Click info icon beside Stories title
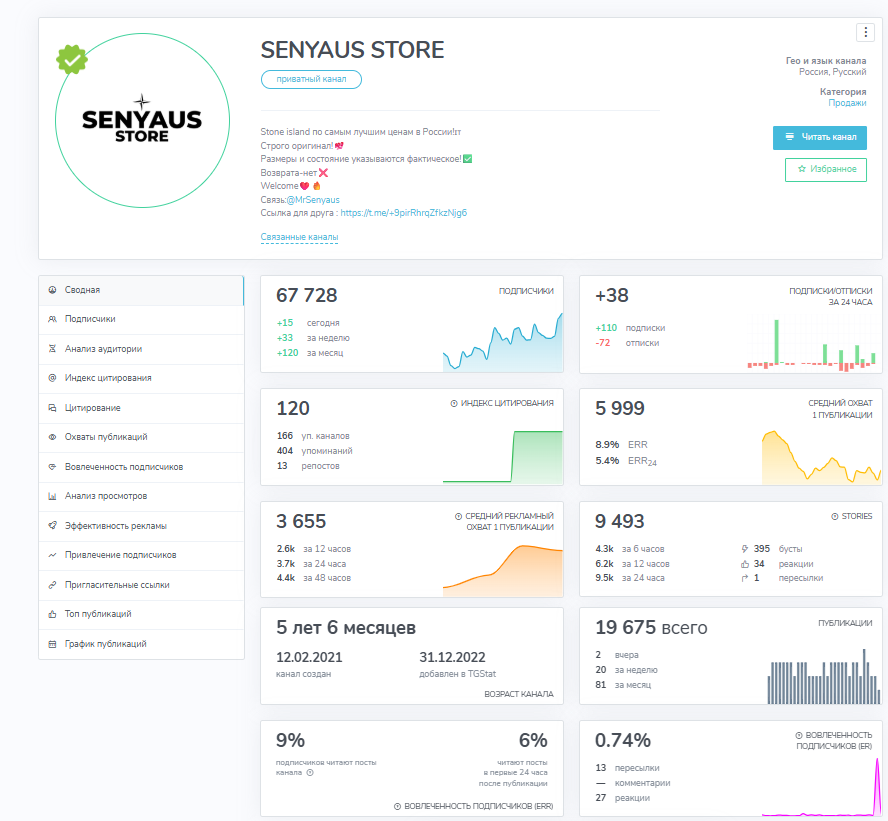 coord(835,516)
